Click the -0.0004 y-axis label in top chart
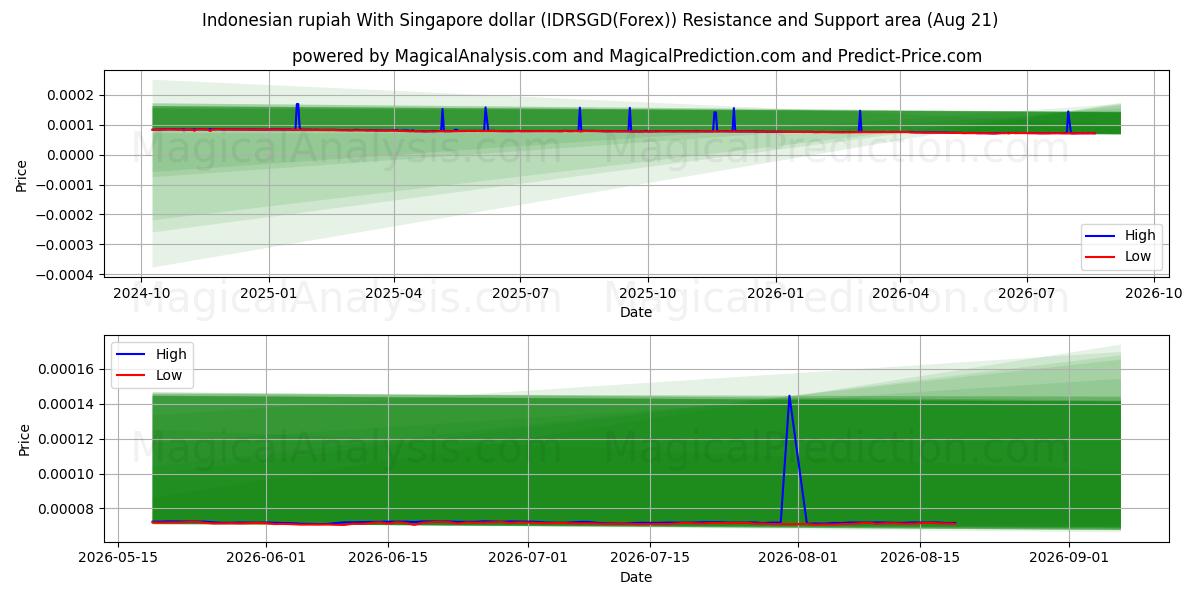The height and width of the screenshot is (600, 1200). [x=66, y=274]
